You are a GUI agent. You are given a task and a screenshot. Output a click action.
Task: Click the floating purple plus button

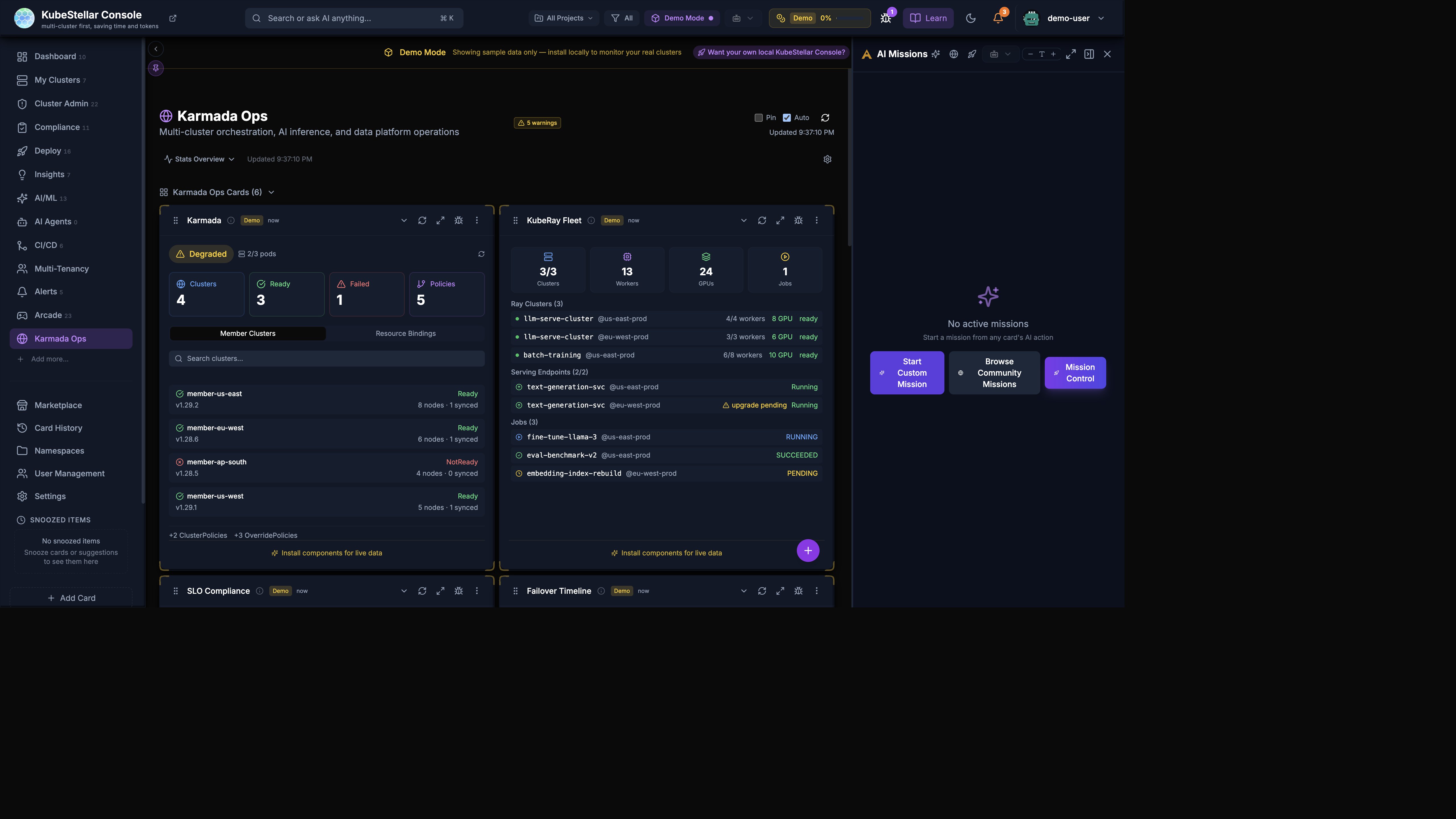pos(808,551)
